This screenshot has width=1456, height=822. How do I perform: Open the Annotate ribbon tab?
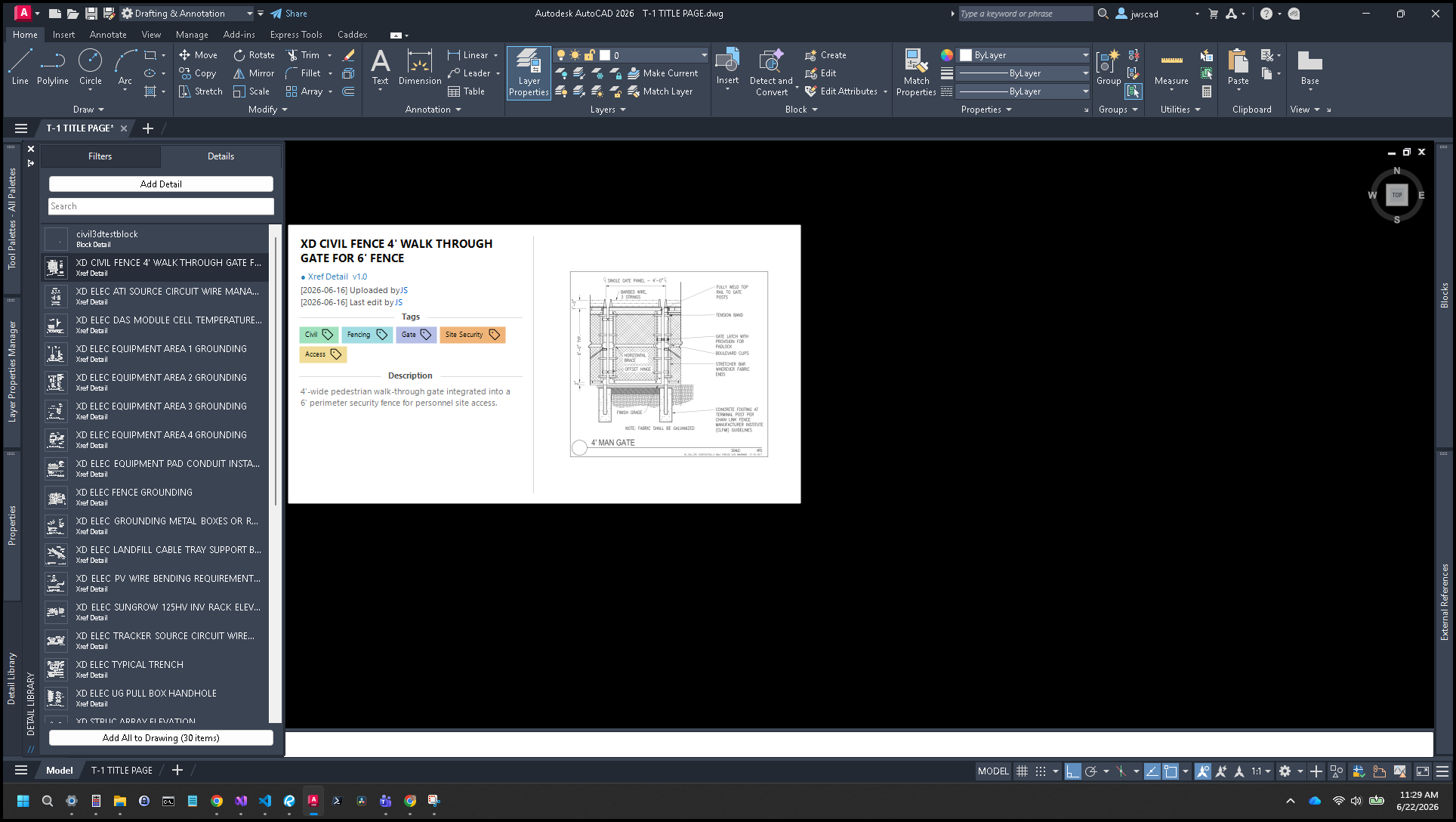click(x=108, y=35)
